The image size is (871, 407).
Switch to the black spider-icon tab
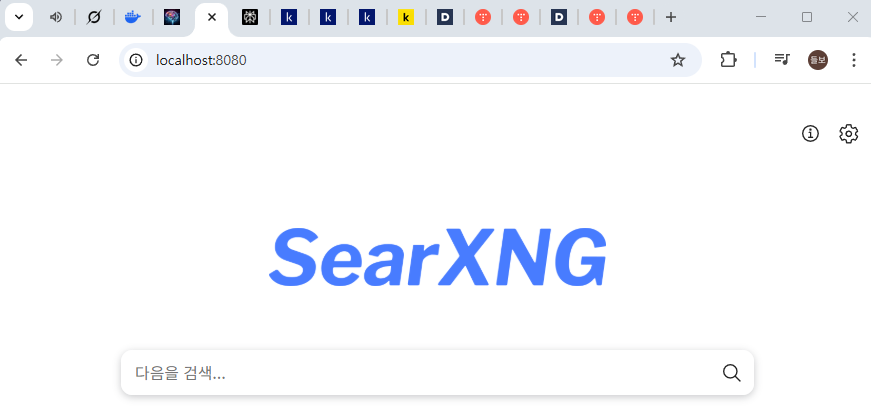click(250, 17)
